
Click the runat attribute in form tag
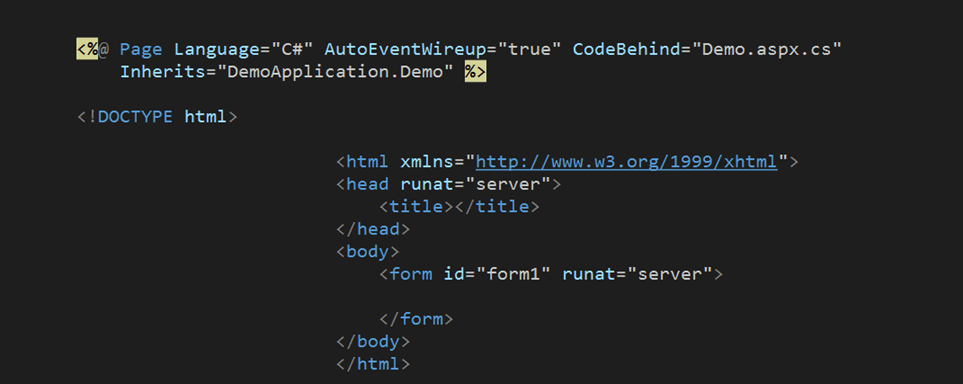click(589, 274)
